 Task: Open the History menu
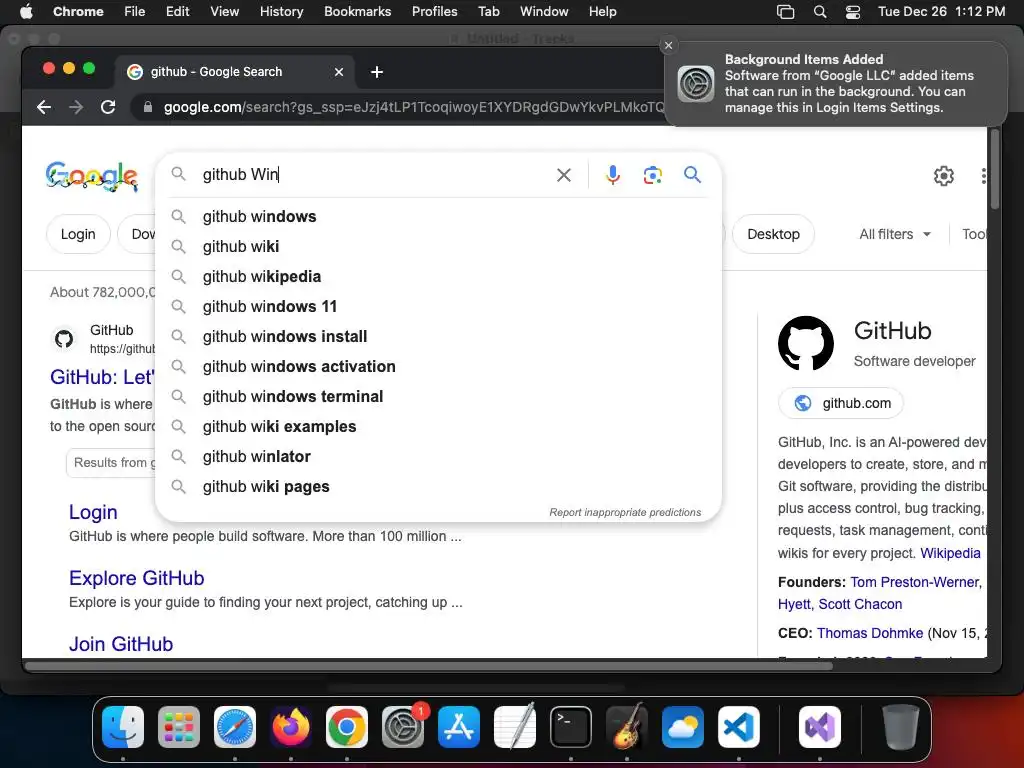(281, 11)
